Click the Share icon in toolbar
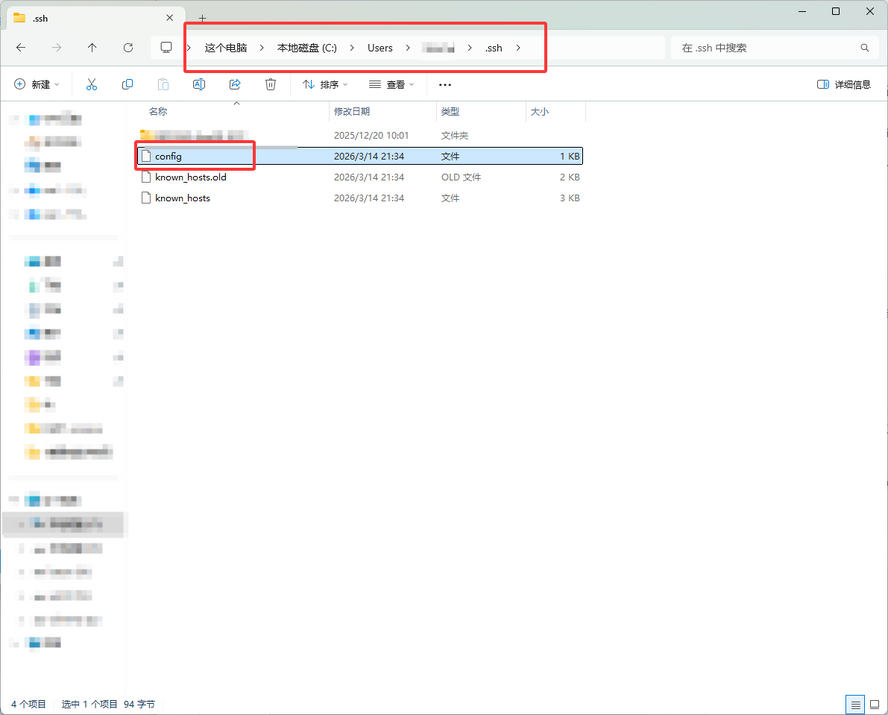888x715 pixels. [235, 85]
